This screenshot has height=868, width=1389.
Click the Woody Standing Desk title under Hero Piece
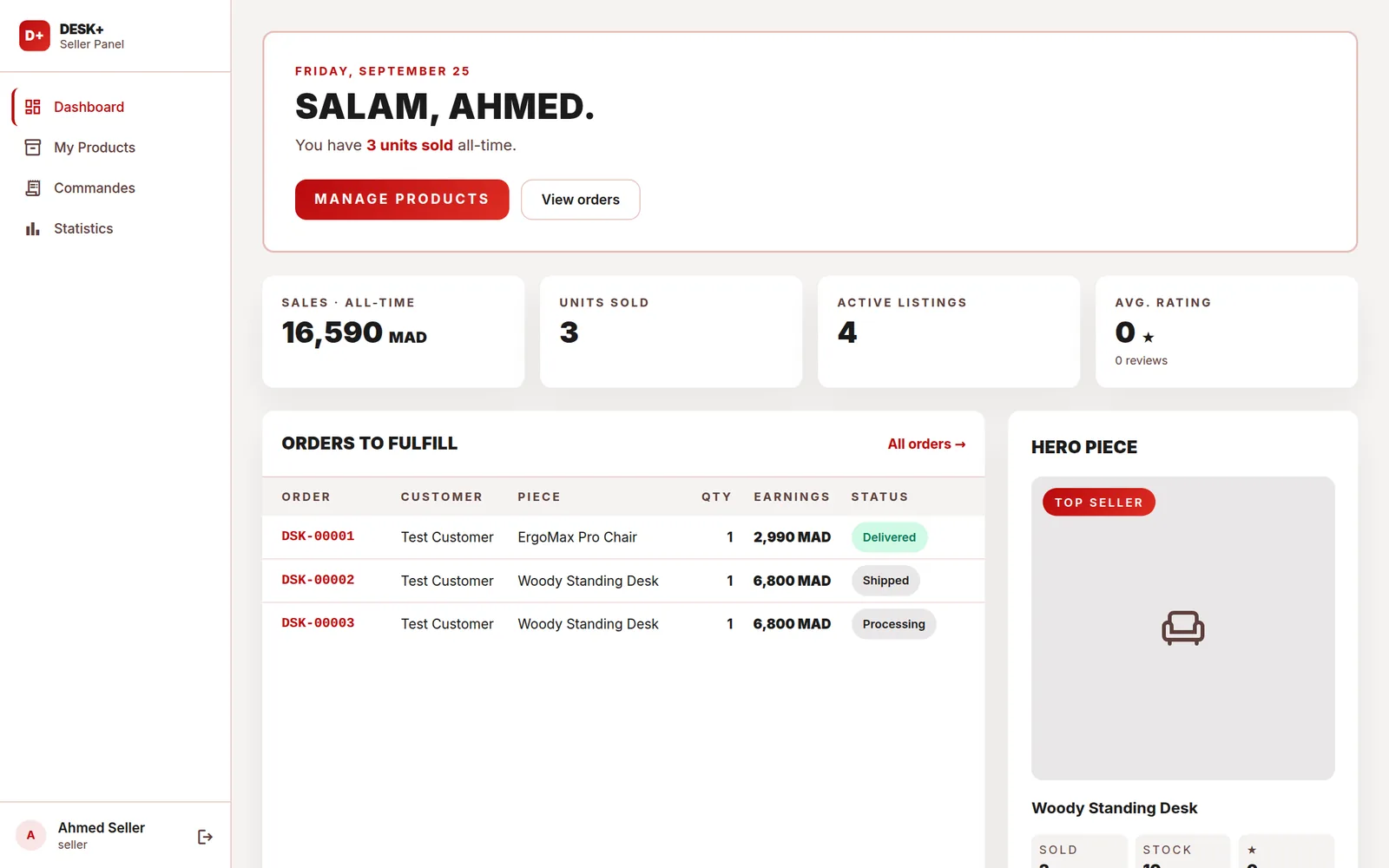pyautogui.click(x=1114, y=808)
